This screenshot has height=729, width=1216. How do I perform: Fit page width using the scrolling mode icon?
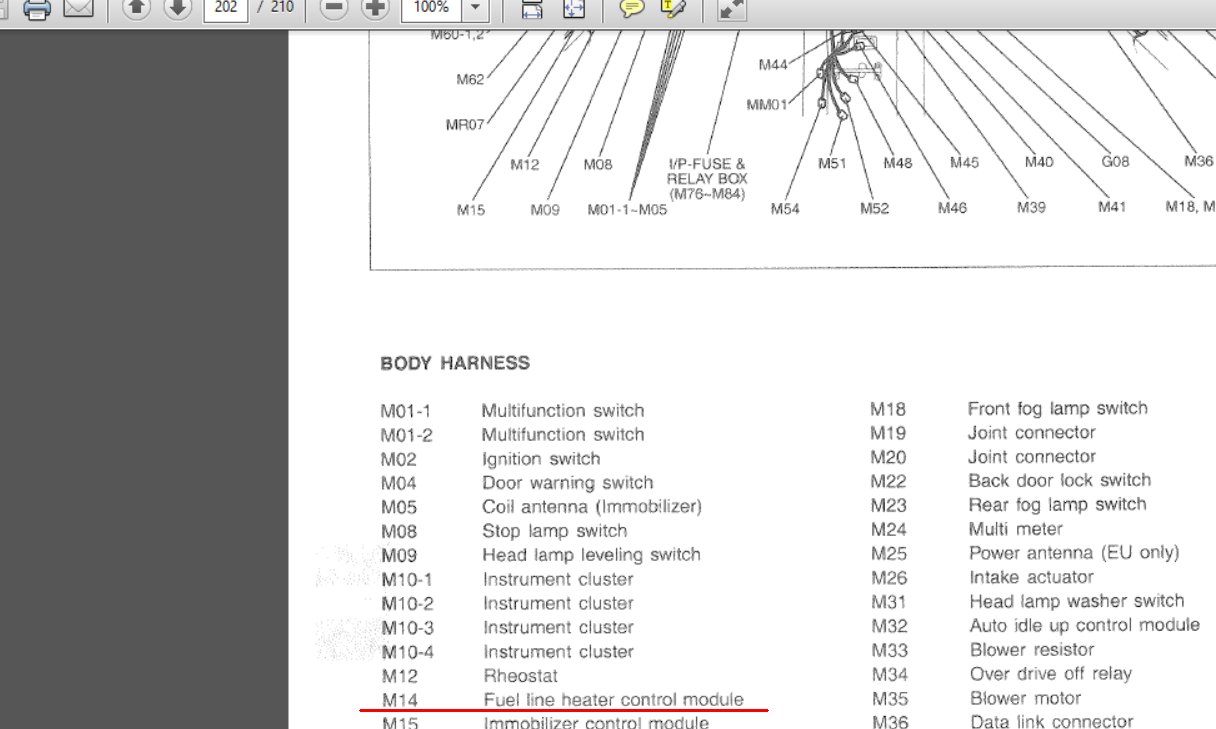tap(532, 9)
